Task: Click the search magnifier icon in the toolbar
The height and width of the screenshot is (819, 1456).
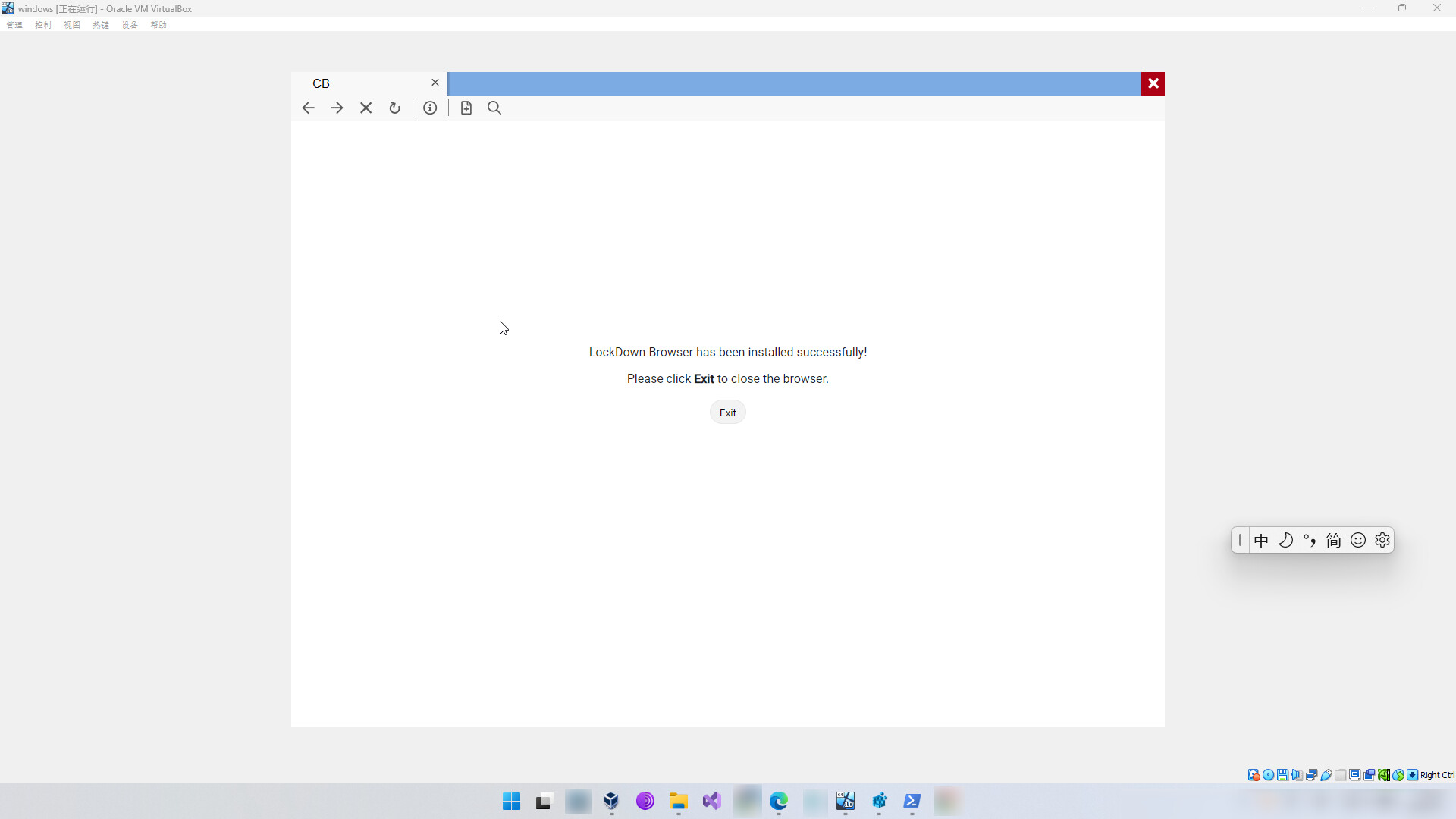Action: tap(494, 108)
